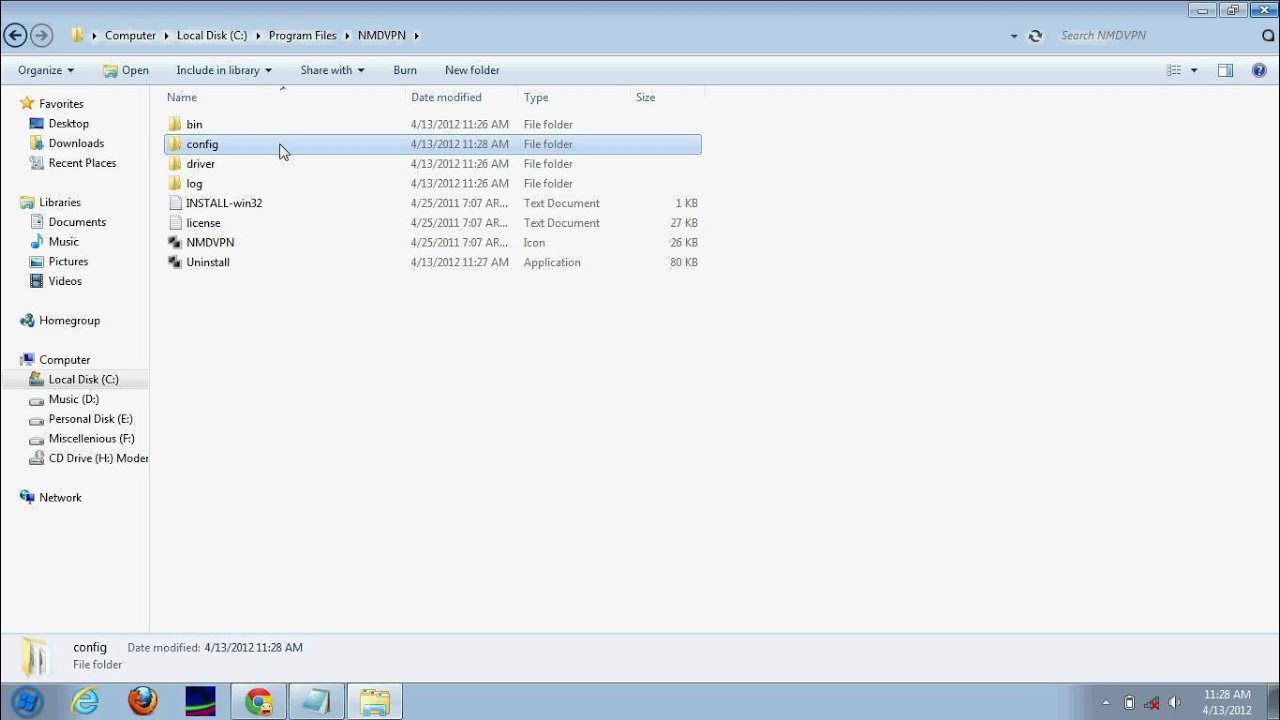The height and width of the screenshot is (720, 1280).
Task: Open Libraries in the navigation pane
Action: point(60,202)
